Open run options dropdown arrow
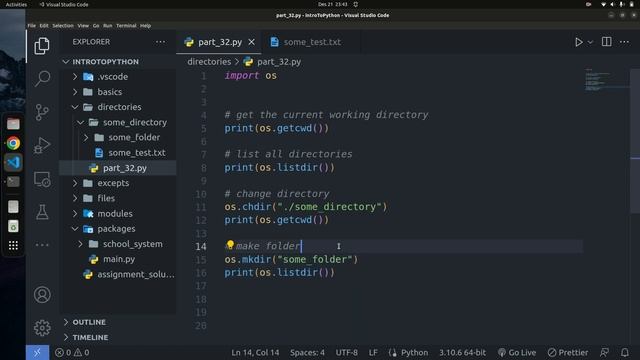This screenshot has width=640, height=360. pos(590,42)
